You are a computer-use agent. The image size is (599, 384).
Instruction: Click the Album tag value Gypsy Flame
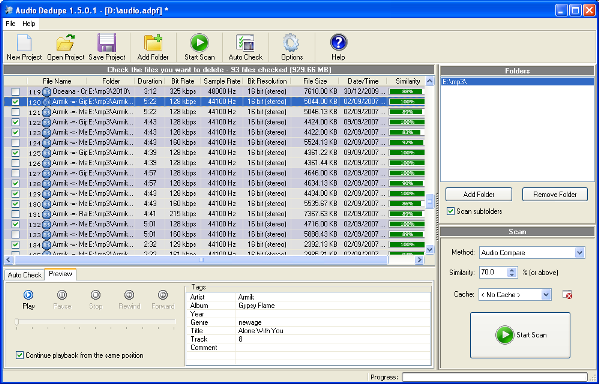[256, 305]
